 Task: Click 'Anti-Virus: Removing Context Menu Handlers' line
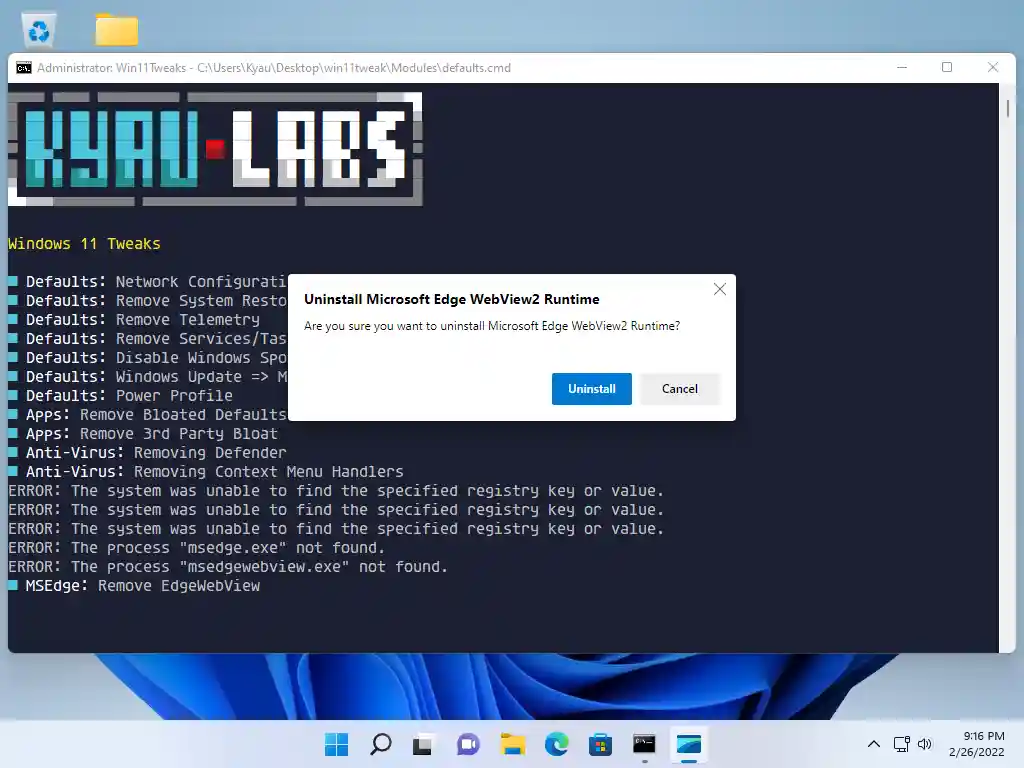[206, 472]
